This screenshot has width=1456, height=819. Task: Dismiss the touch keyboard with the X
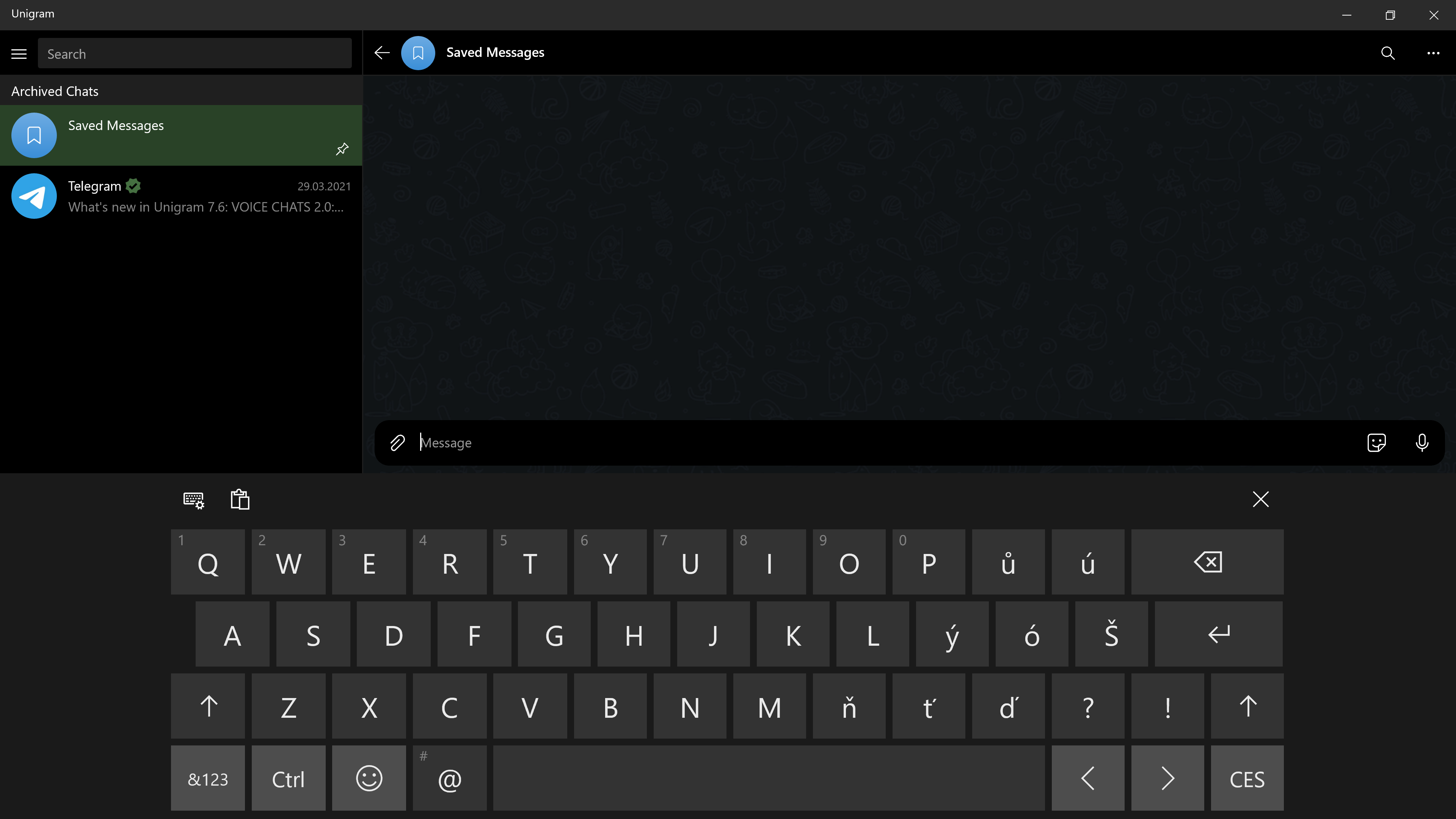tap(1261, 499)
